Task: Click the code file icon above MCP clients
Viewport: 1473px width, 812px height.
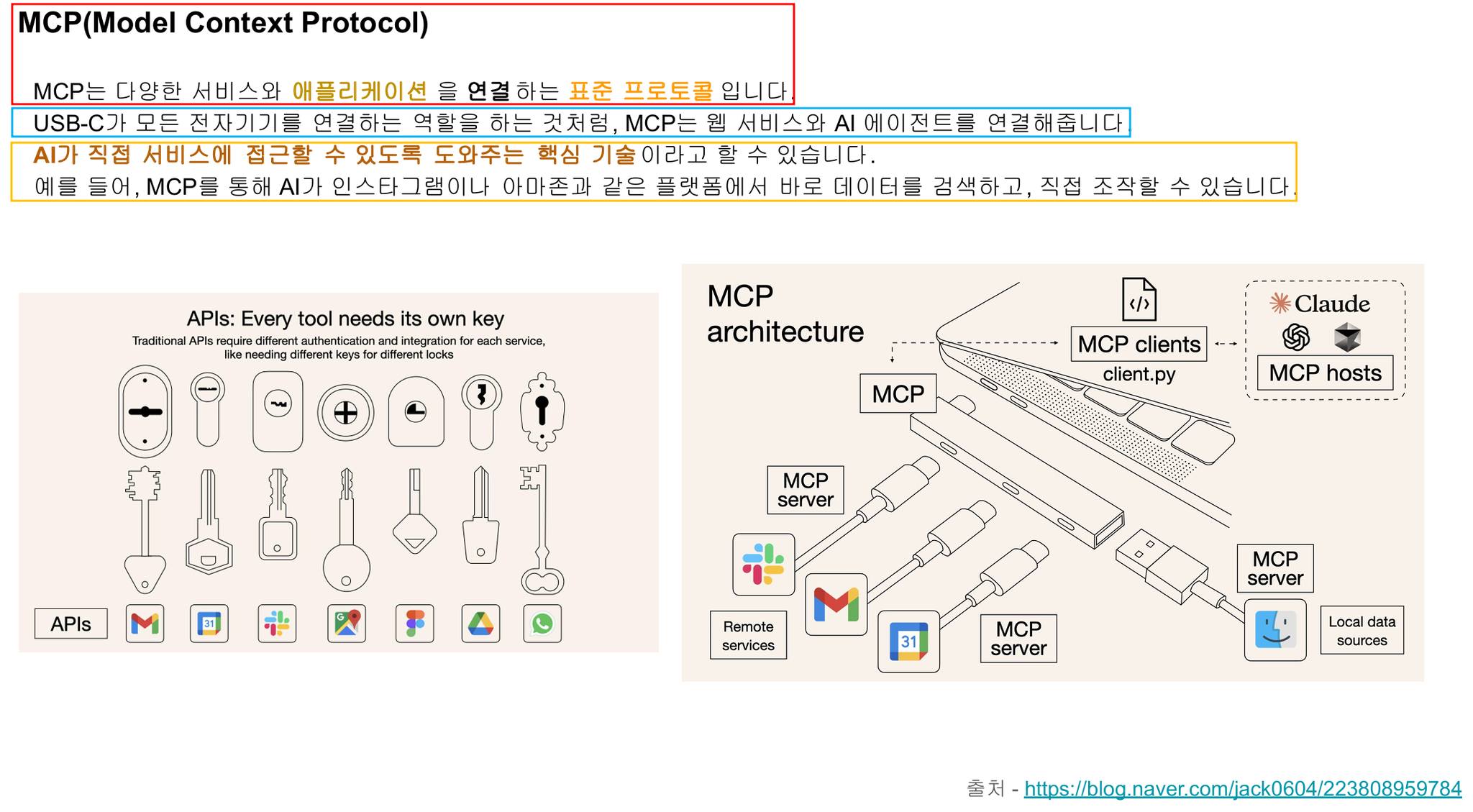Action: (x=1139, y=299)
